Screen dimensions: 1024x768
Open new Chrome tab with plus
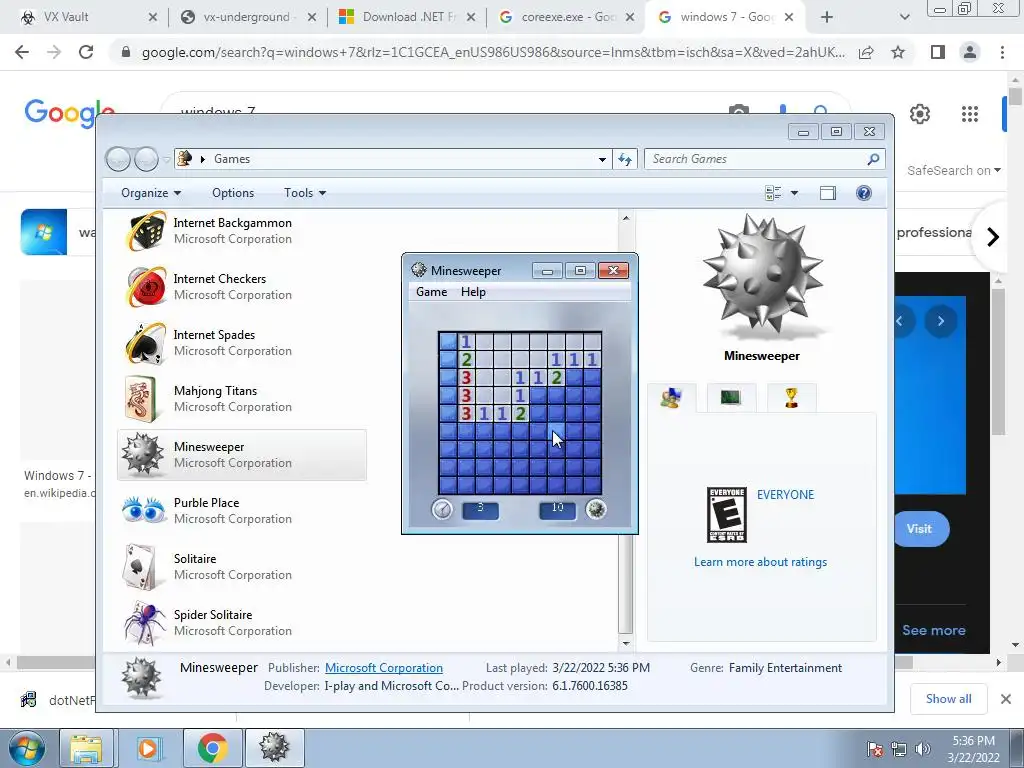[x=827, y=17]
